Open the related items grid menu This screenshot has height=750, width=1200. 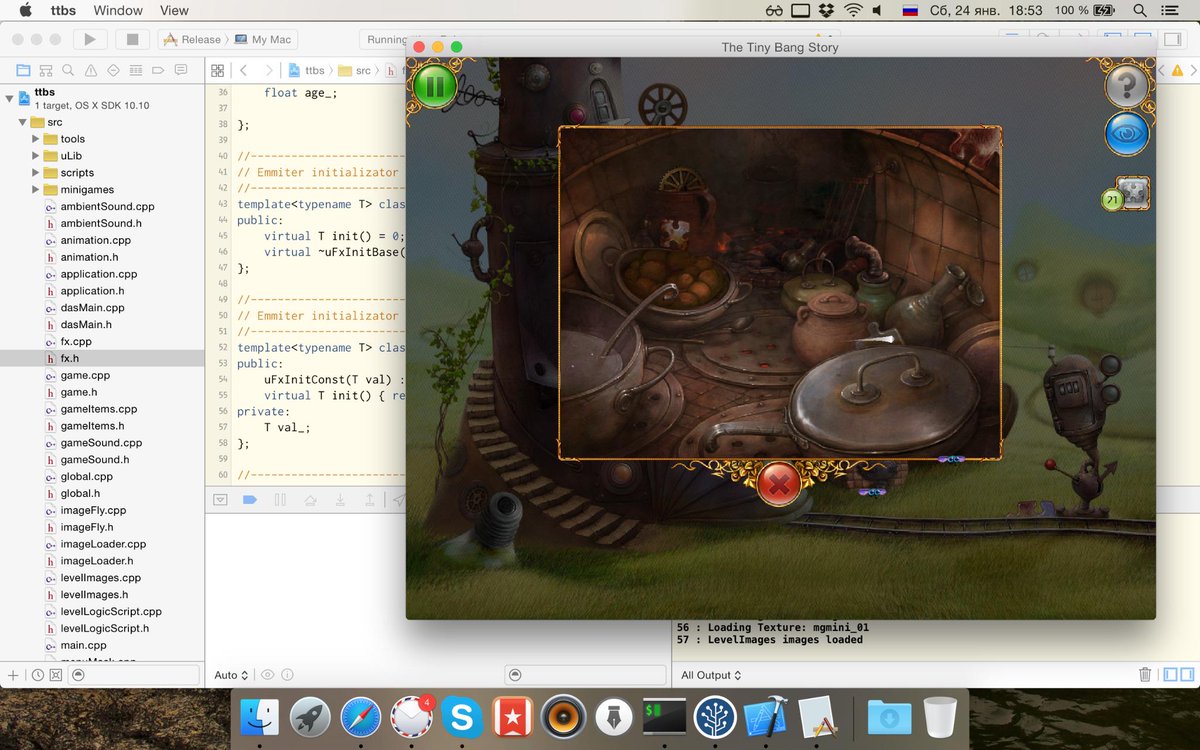click(x=217, y=71)
